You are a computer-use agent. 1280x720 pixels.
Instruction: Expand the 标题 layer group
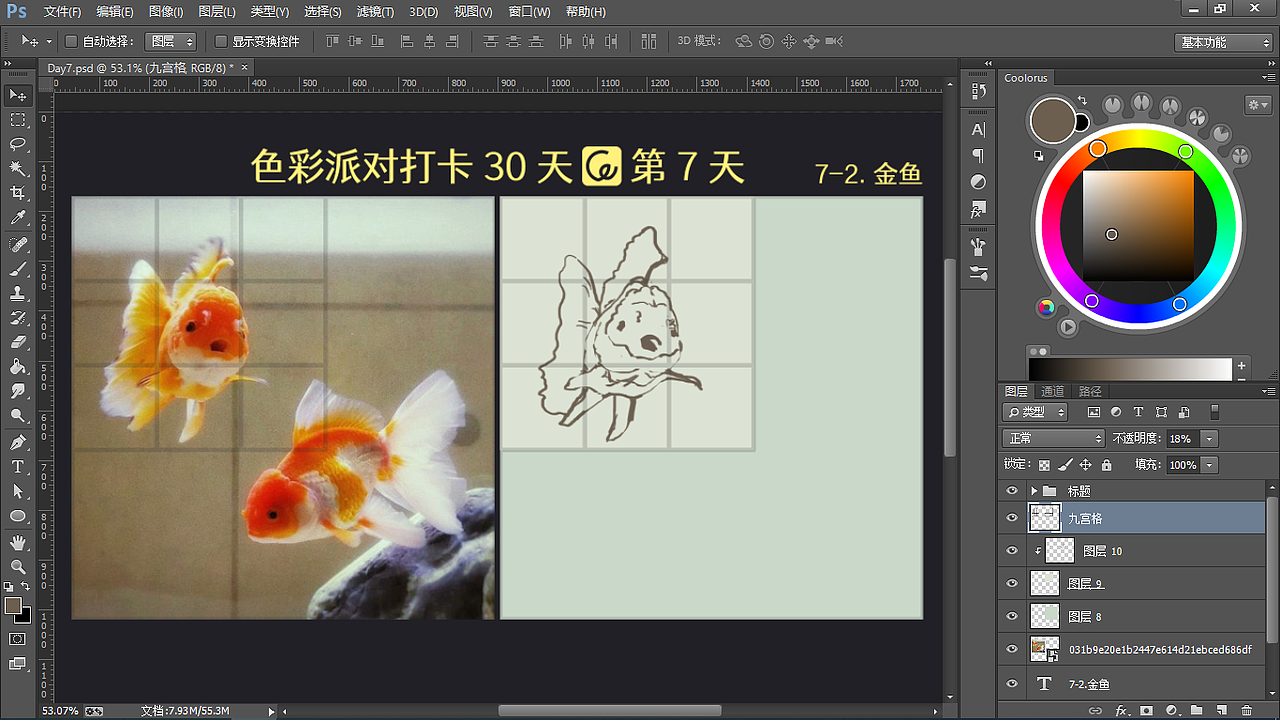coord(1034,491)
